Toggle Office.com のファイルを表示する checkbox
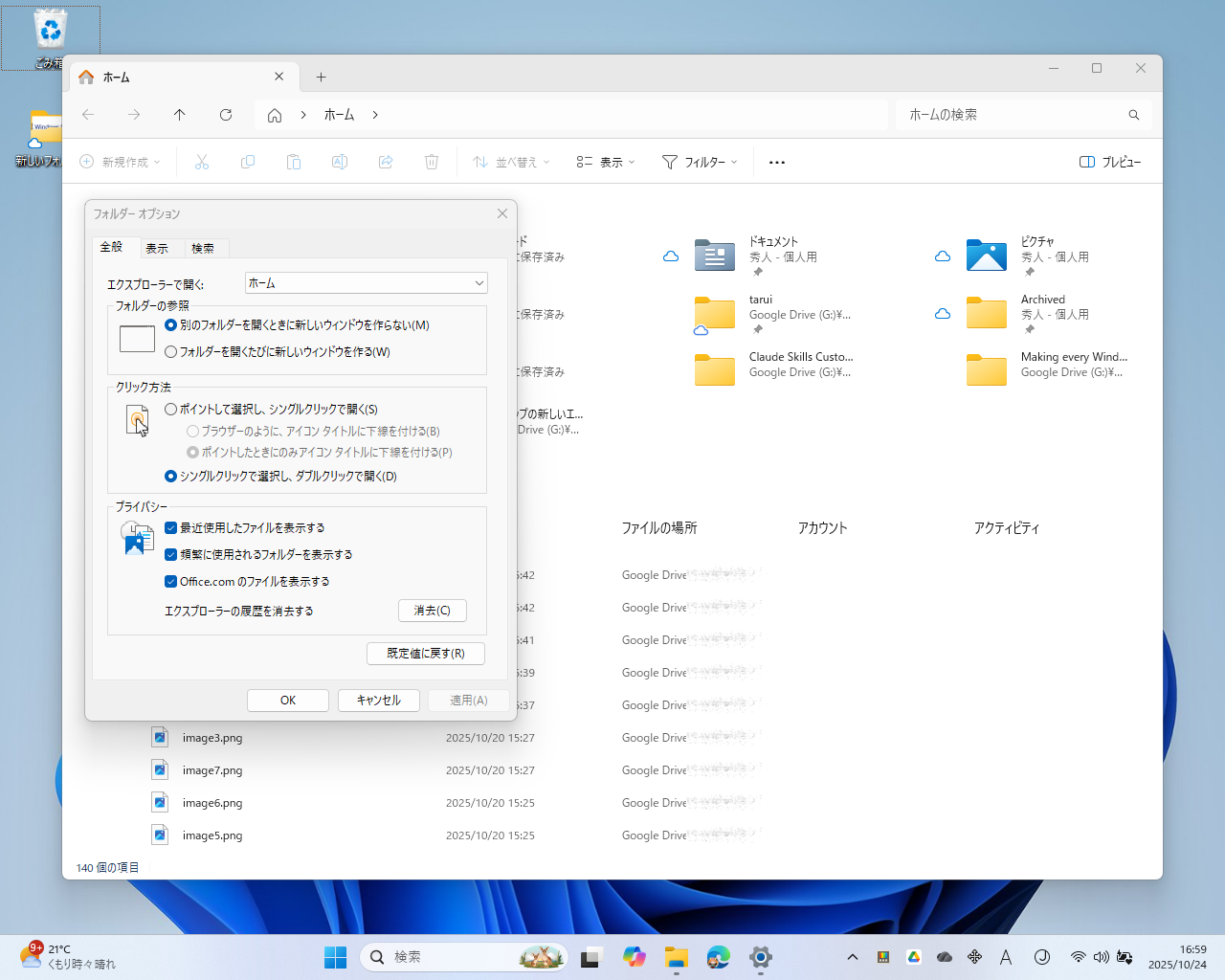This screenshot has height=980, width=1225. (171, 582)
